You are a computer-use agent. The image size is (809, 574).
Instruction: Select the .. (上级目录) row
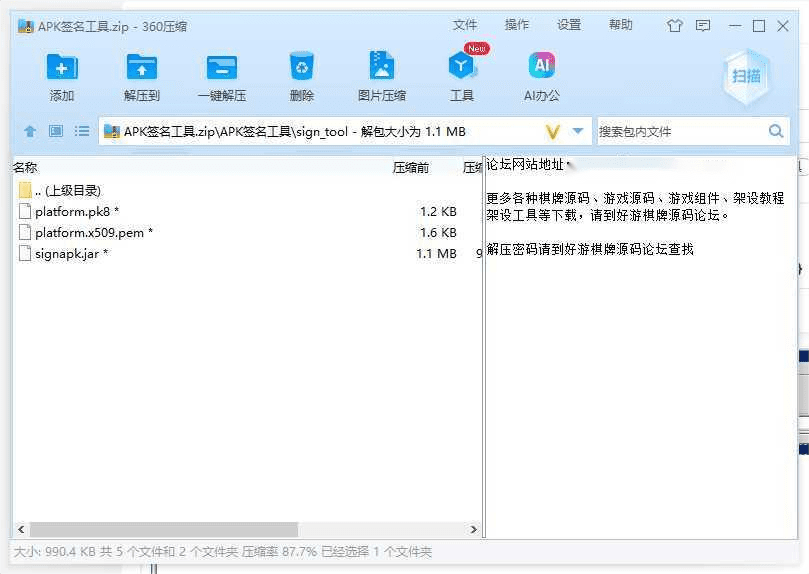coord(68,190)
